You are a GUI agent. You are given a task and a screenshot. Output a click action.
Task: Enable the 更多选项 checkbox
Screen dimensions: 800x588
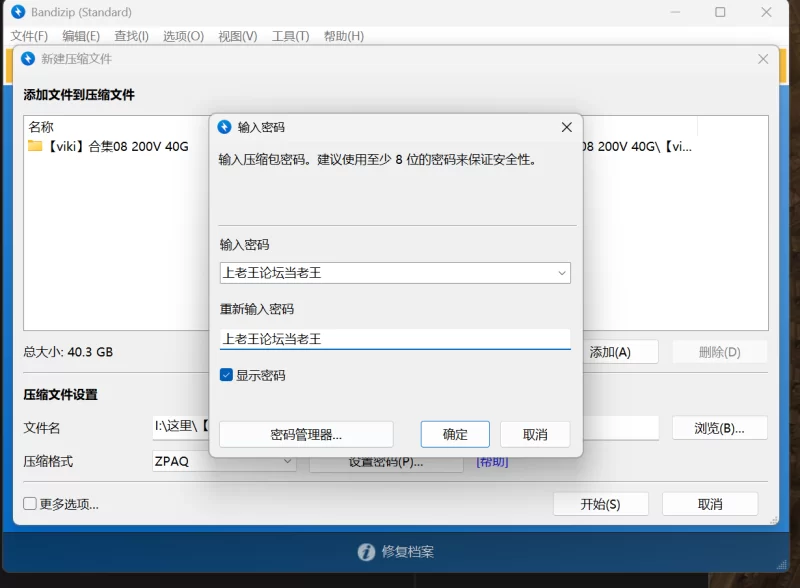(x=30, y=504)
